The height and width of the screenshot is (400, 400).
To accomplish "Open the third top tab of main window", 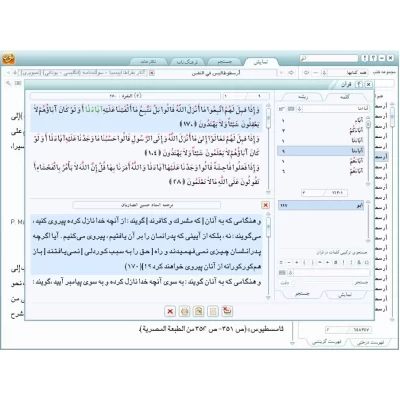I will (188, 62).
